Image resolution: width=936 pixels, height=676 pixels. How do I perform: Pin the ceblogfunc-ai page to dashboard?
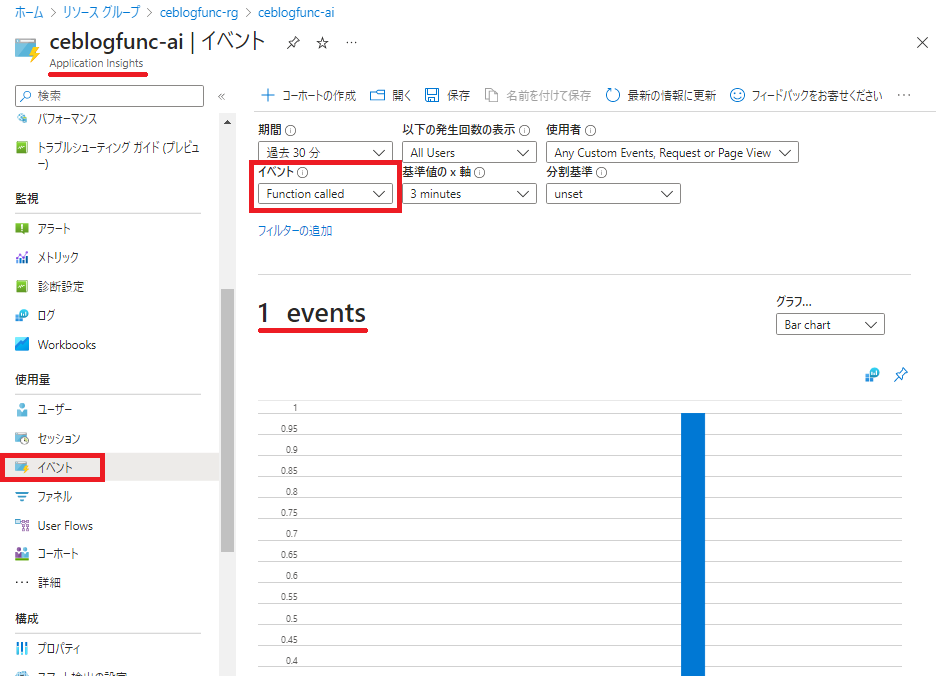pyautogui.click(x=292, y=43)
